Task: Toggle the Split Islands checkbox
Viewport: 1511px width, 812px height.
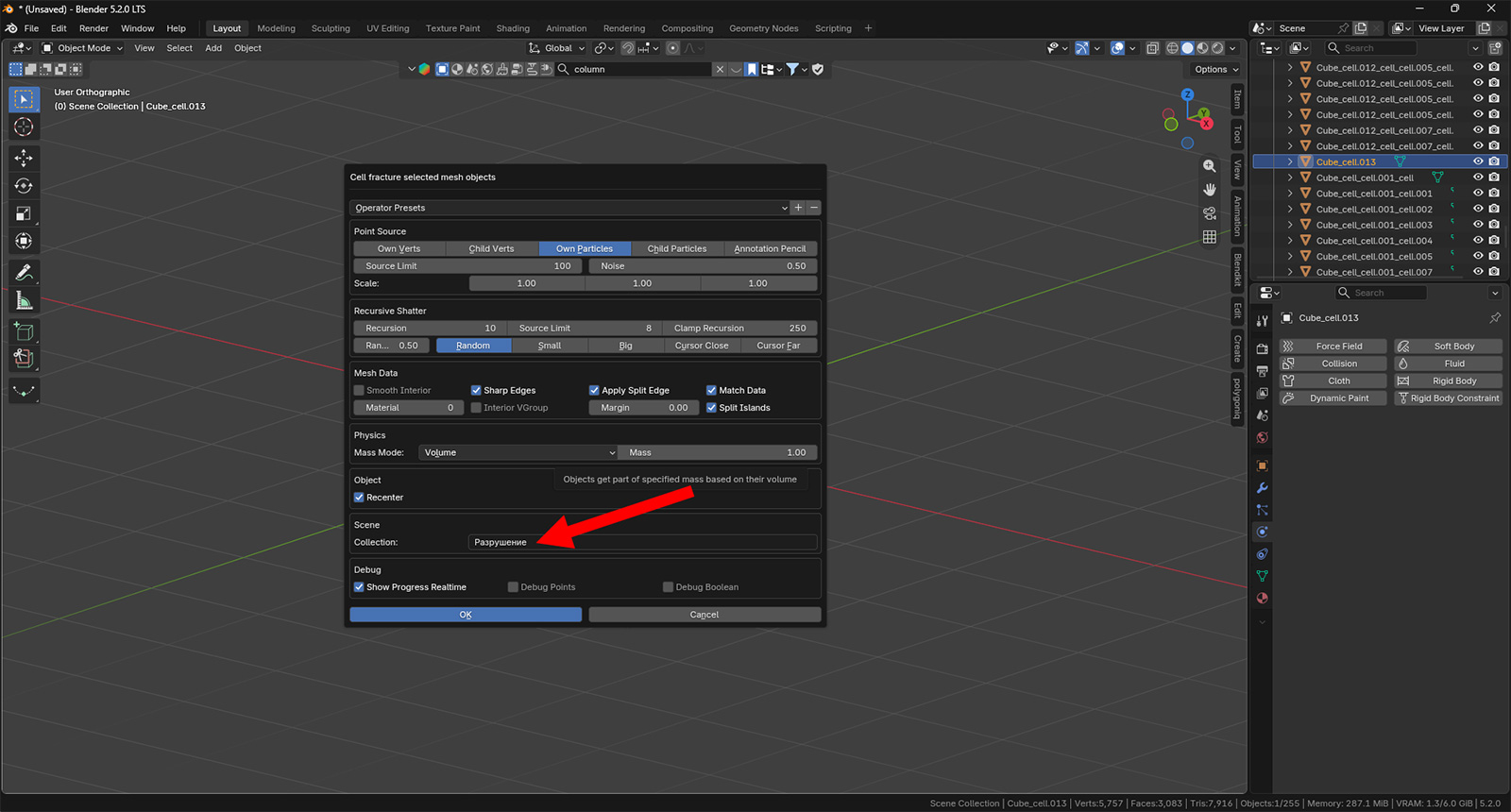Action: pyautogui.click(x=711, y=408)
